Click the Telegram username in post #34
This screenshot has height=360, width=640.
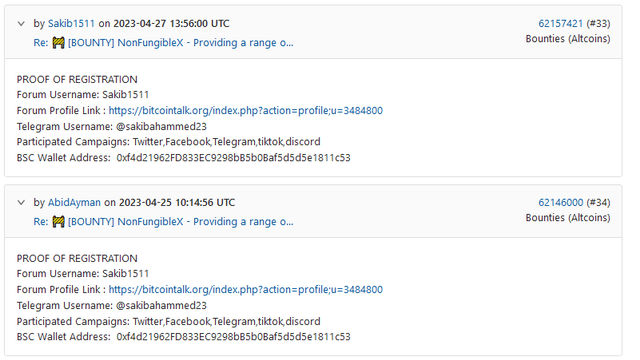point(161,305)
